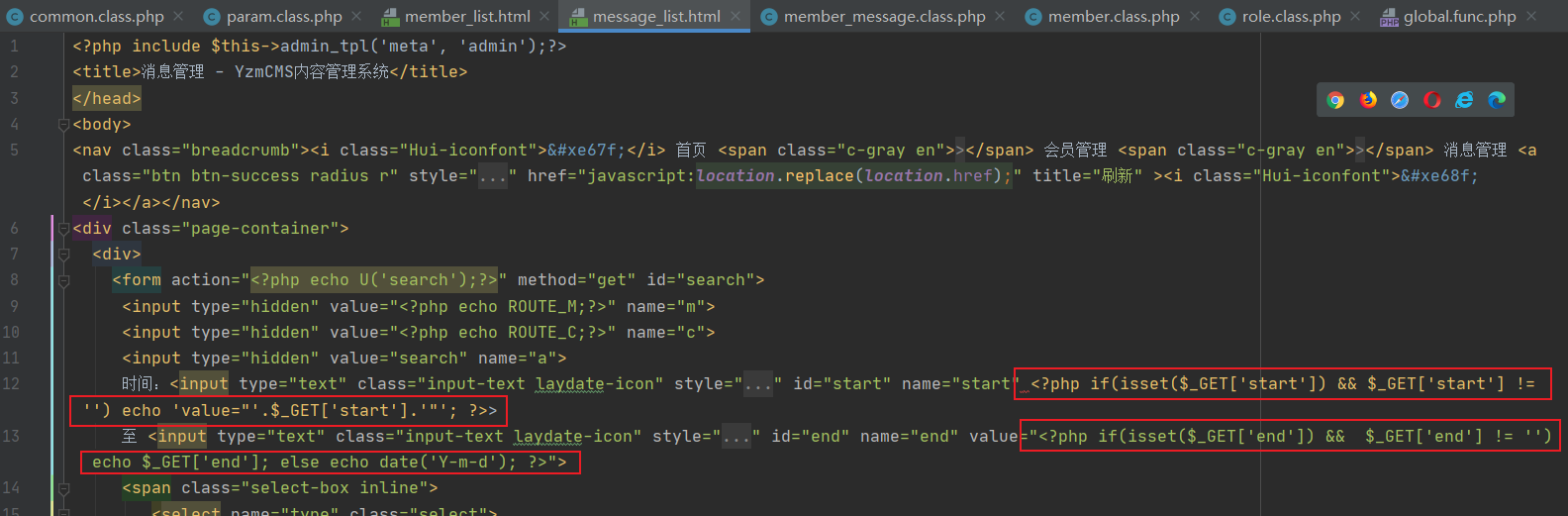Image resolution: width=1568 pixels, height=516 pixels.
Task: Click ROUTE_M constant in hidden input
Action: 541,307
